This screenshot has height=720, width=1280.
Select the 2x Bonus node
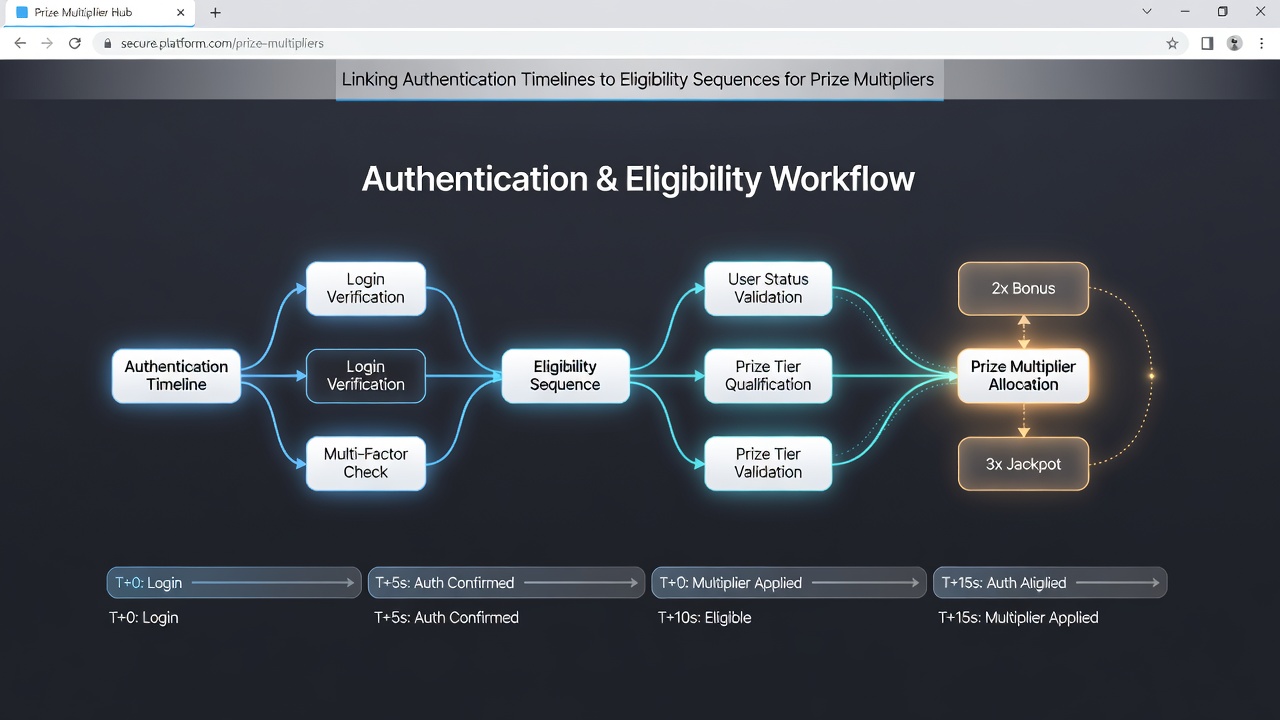[1023, 289]
